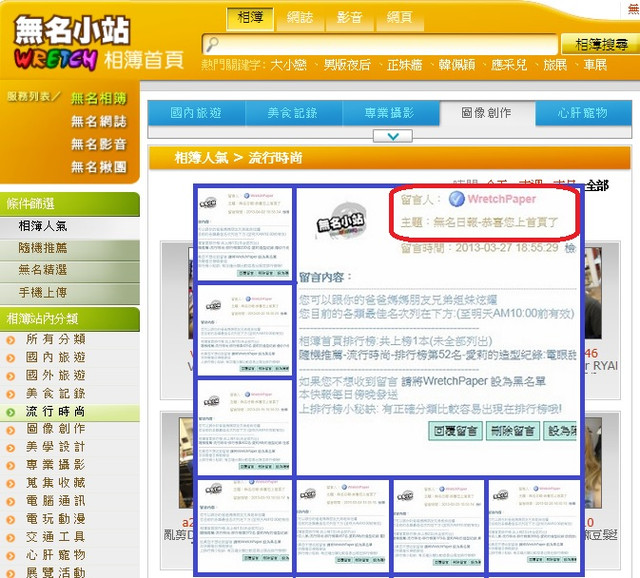This screenshot has width=640, height=578.
Task: Click the WretchPaper sender name
Action: coord(502,199)
